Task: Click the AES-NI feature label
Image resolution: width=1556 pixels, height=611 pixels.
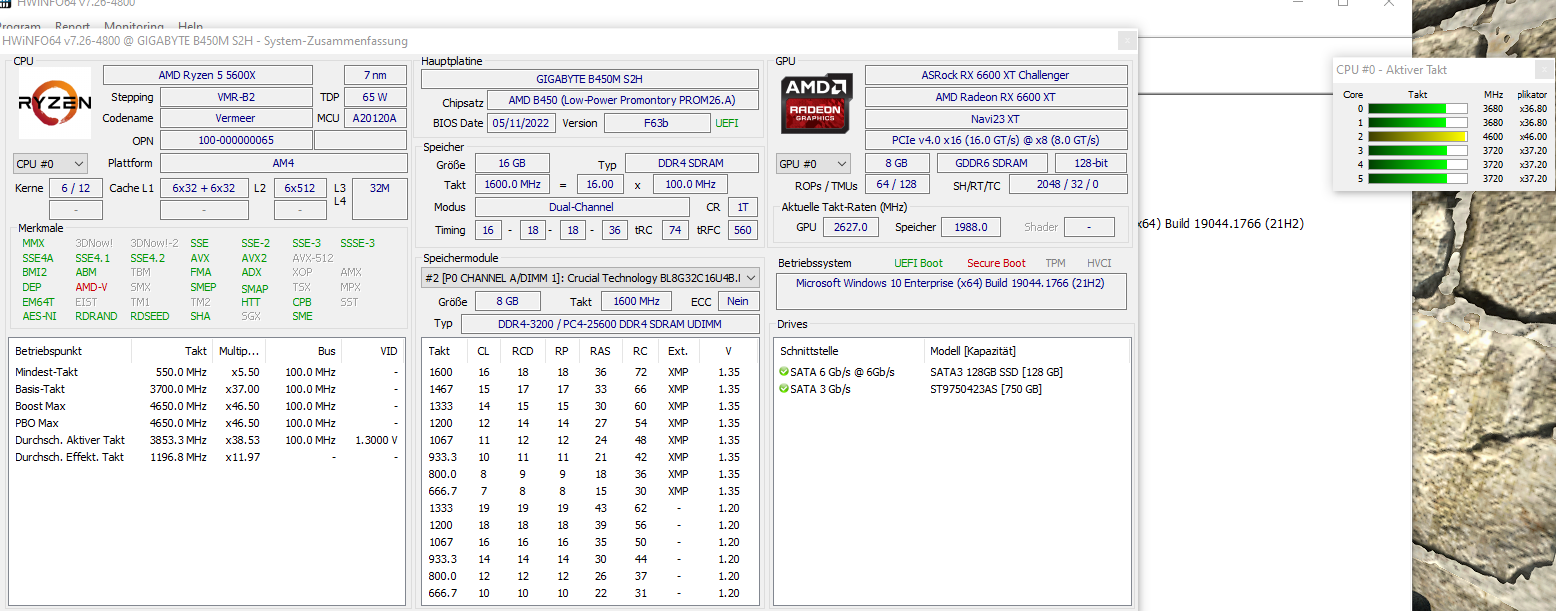Action: pos(39,316)
